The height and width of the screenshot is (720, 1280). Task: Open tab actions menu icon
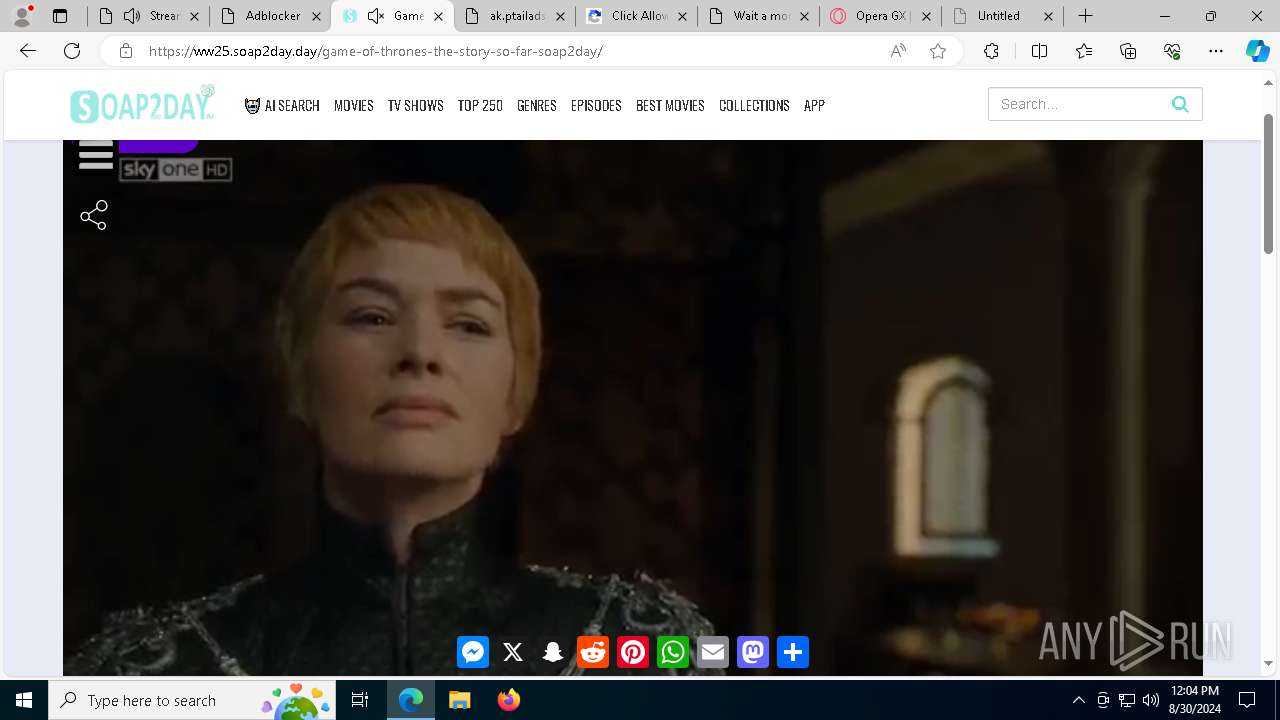(60, 16)
